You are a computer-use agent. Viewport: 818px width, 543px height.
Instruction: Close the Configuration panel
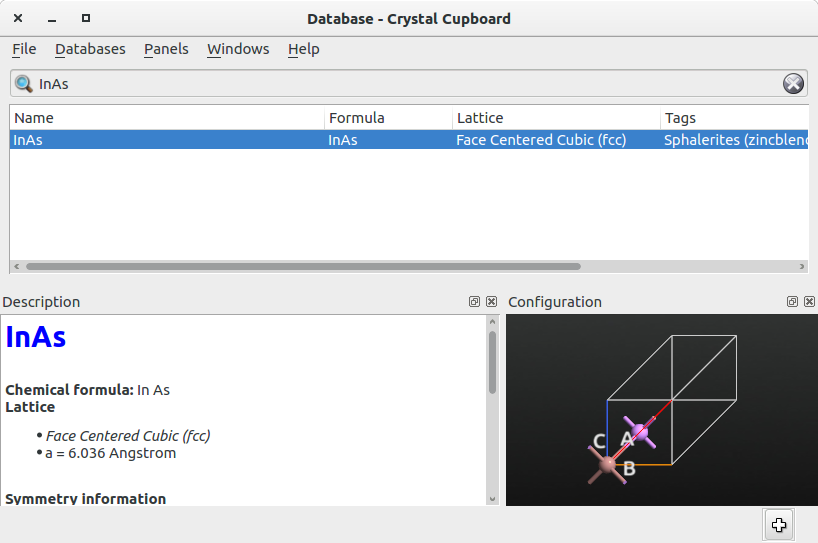(809, 301)
